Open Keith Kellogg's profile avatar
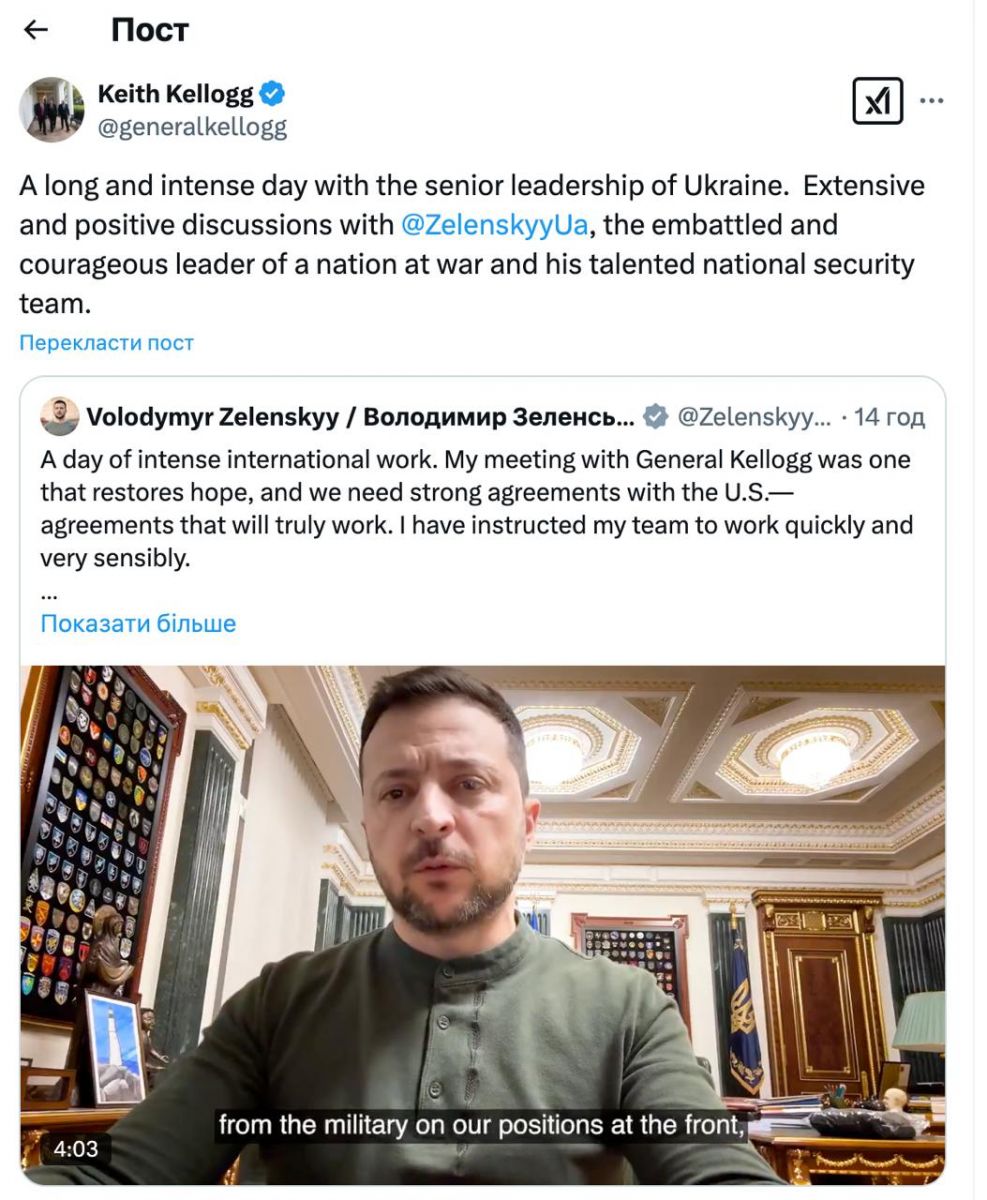 (52, 109)
